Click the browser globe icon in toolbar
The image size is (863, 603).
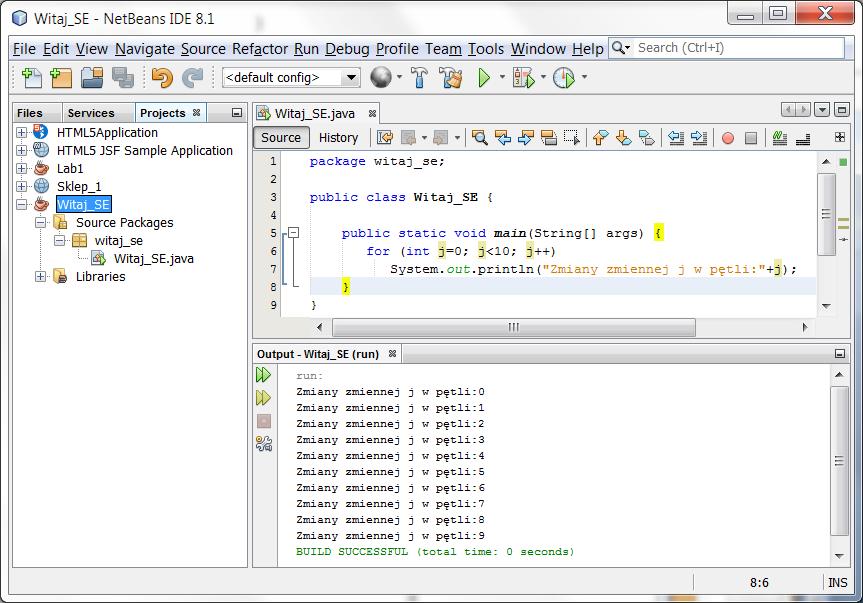click(381, 78)
